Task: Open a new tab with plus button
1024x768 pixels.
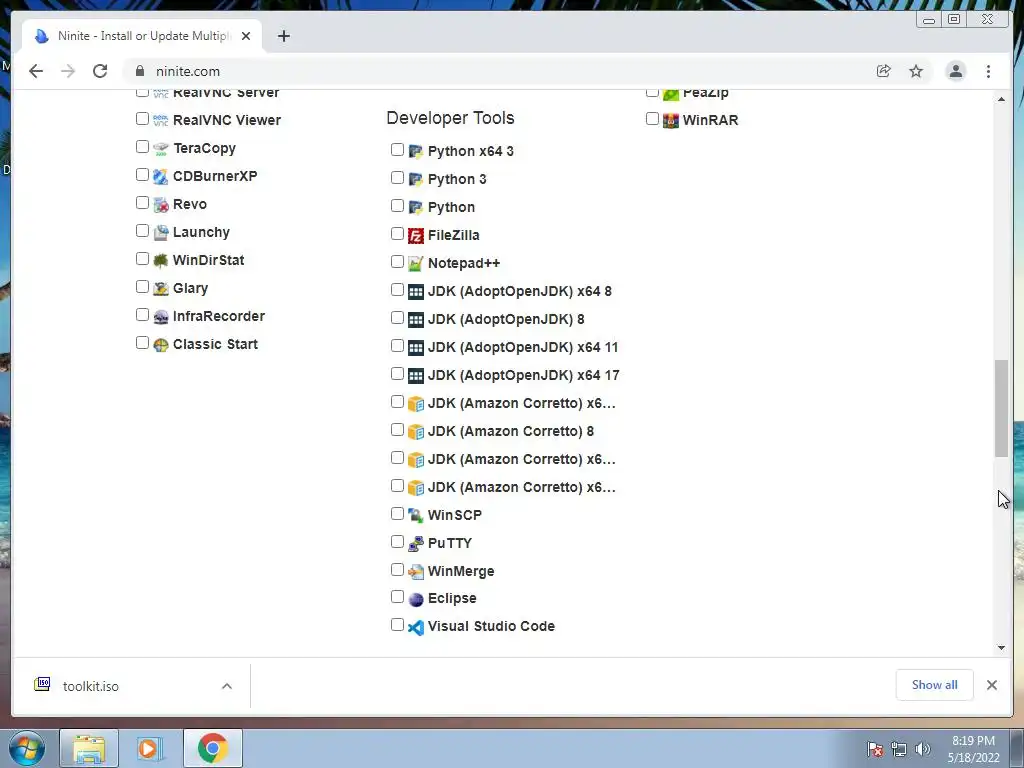Action: coord(283,36)
